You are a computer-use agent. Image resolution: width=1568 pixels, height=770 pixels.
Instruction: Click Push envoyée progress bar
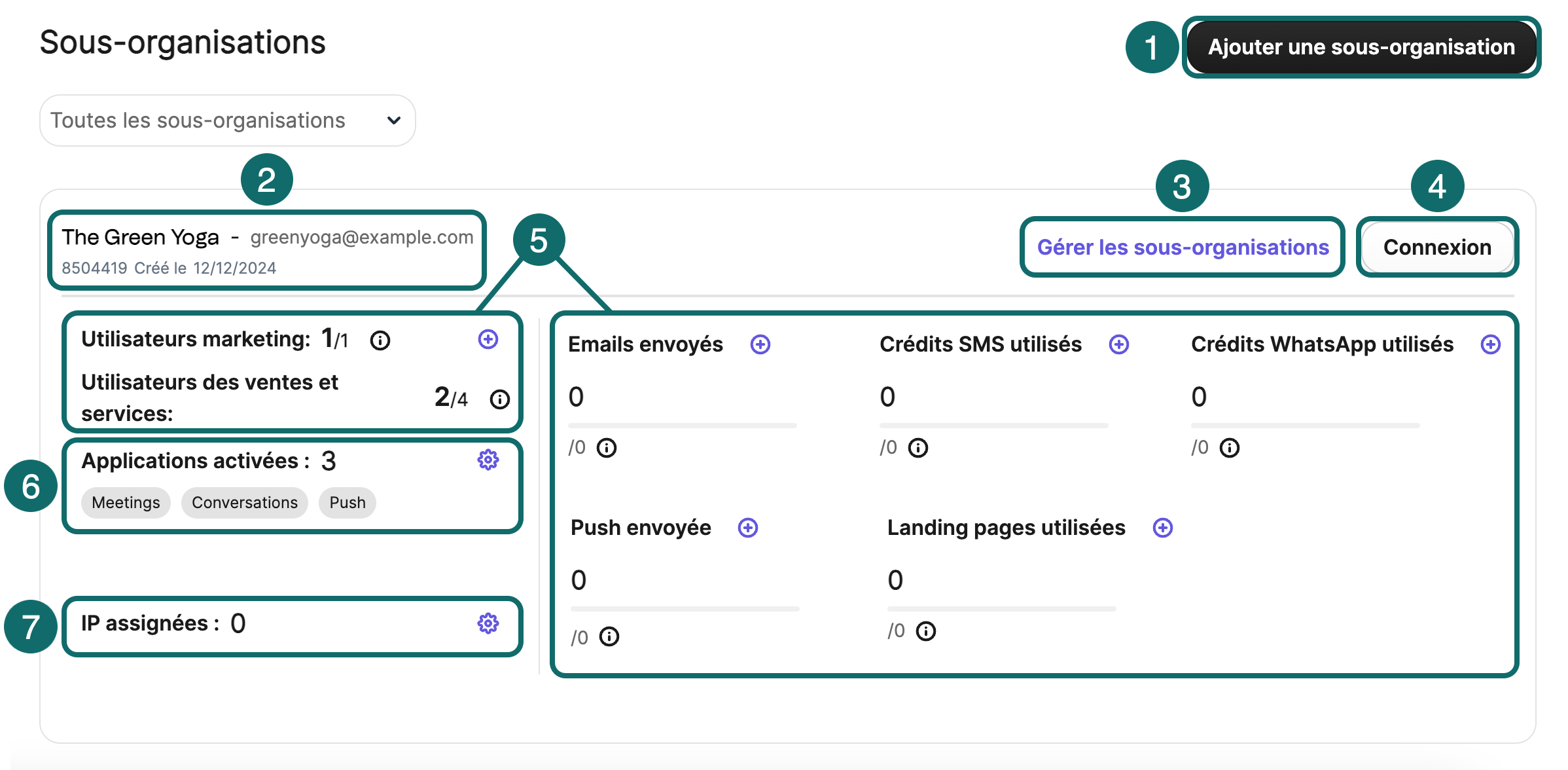point(685,609)
